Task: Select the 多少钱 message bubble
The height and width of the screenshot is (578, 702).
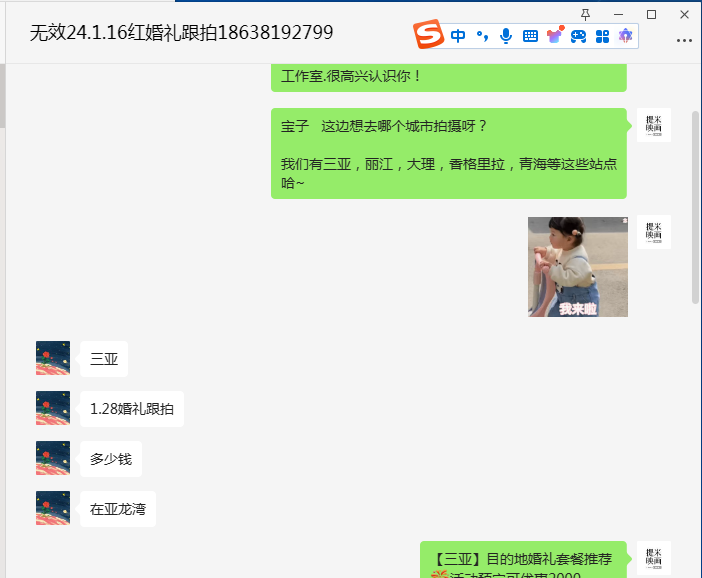Action: click(x=111, y=459)
